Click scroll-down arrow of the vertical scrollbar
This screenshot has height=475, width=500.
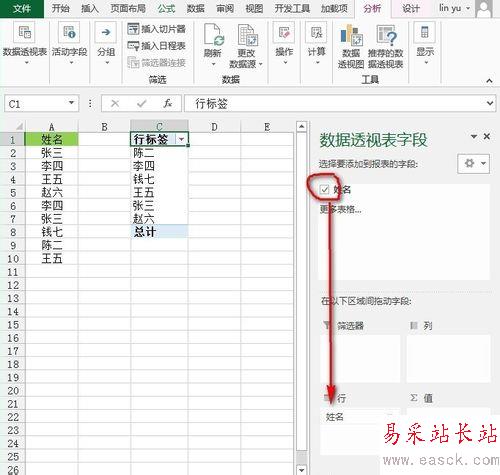click(x=301, y=469)
